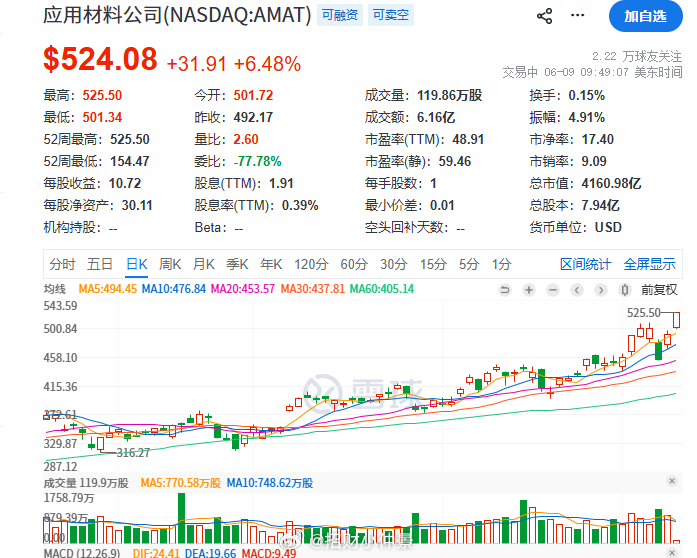
Task: Switch to the 5分 chart tab
Action: point(469,264)
